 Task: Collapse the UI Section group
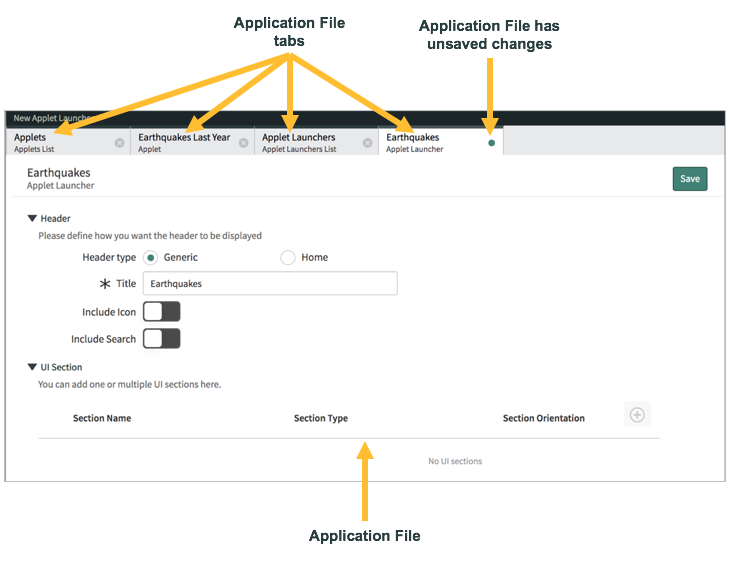32,367
